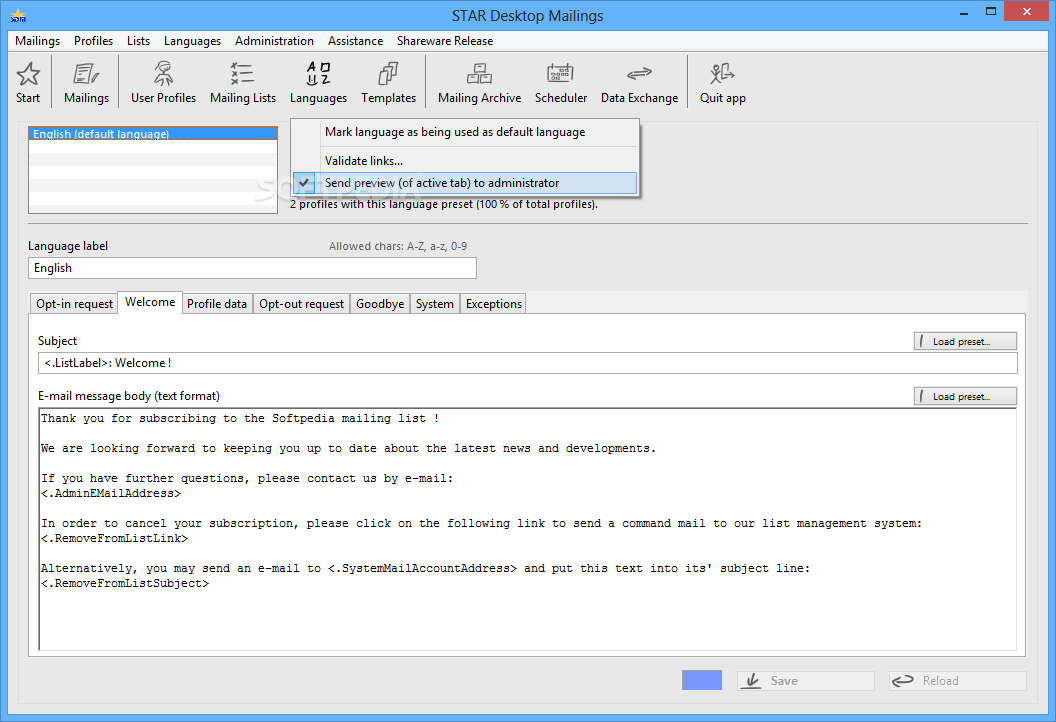Switch to the Exceptions tab
This screenshot has height=722, width=1056.
pos(494,304)
